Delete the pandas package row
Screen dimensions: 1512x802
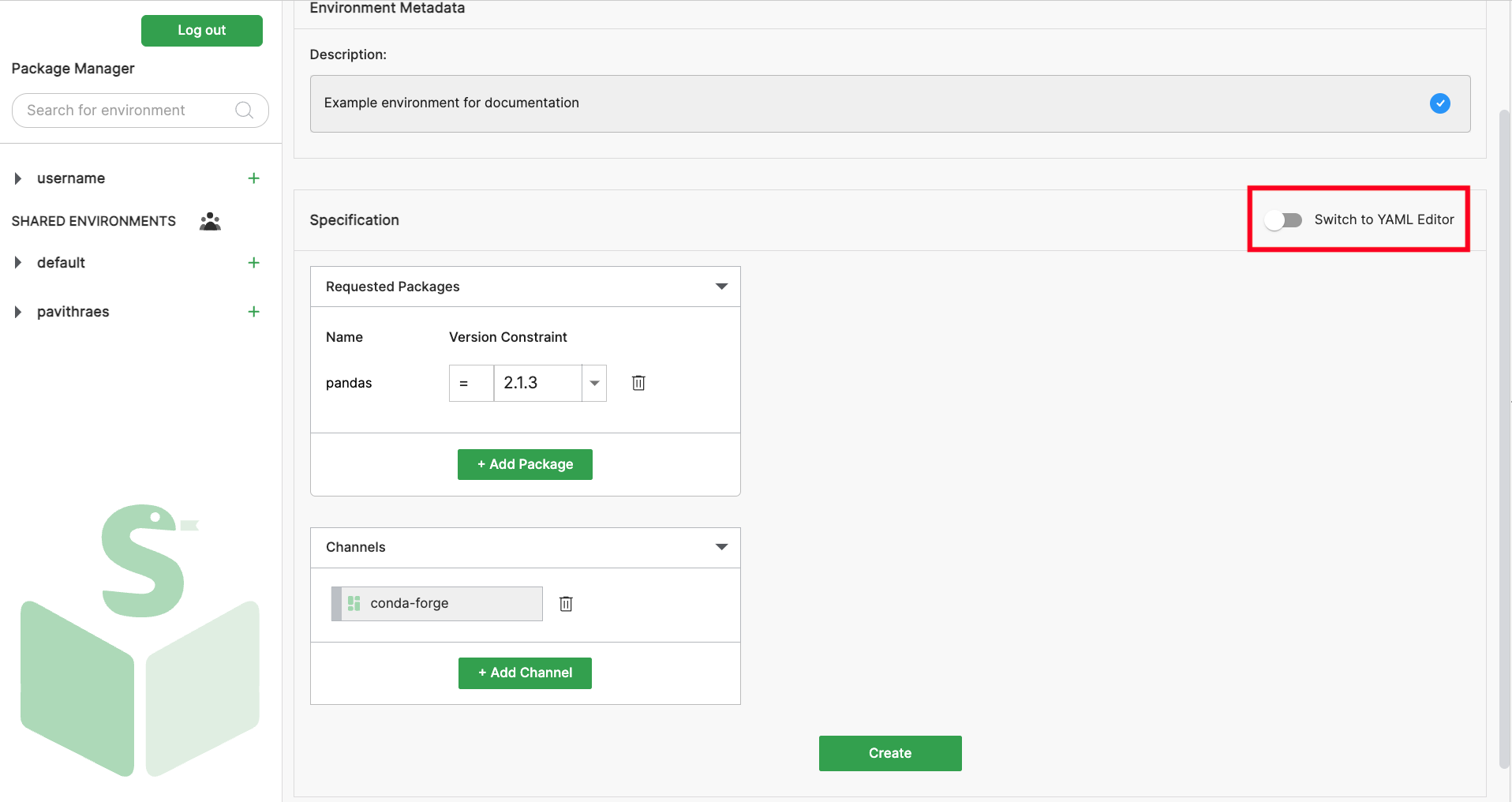coord(638,383)
